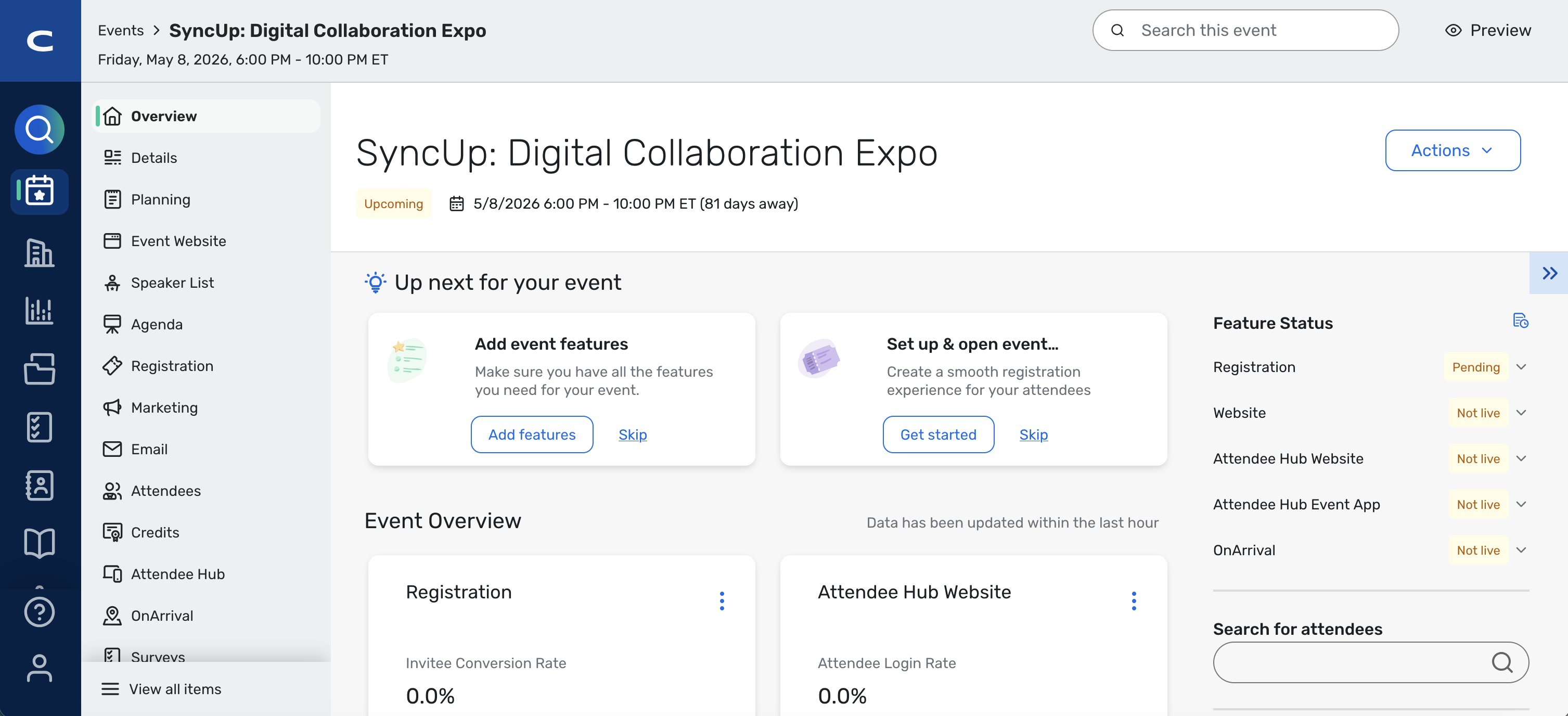Viewport: 1568px width, 716px height.
Task: Open the Actions dropdown
Action: click(x=1453, y=150)
